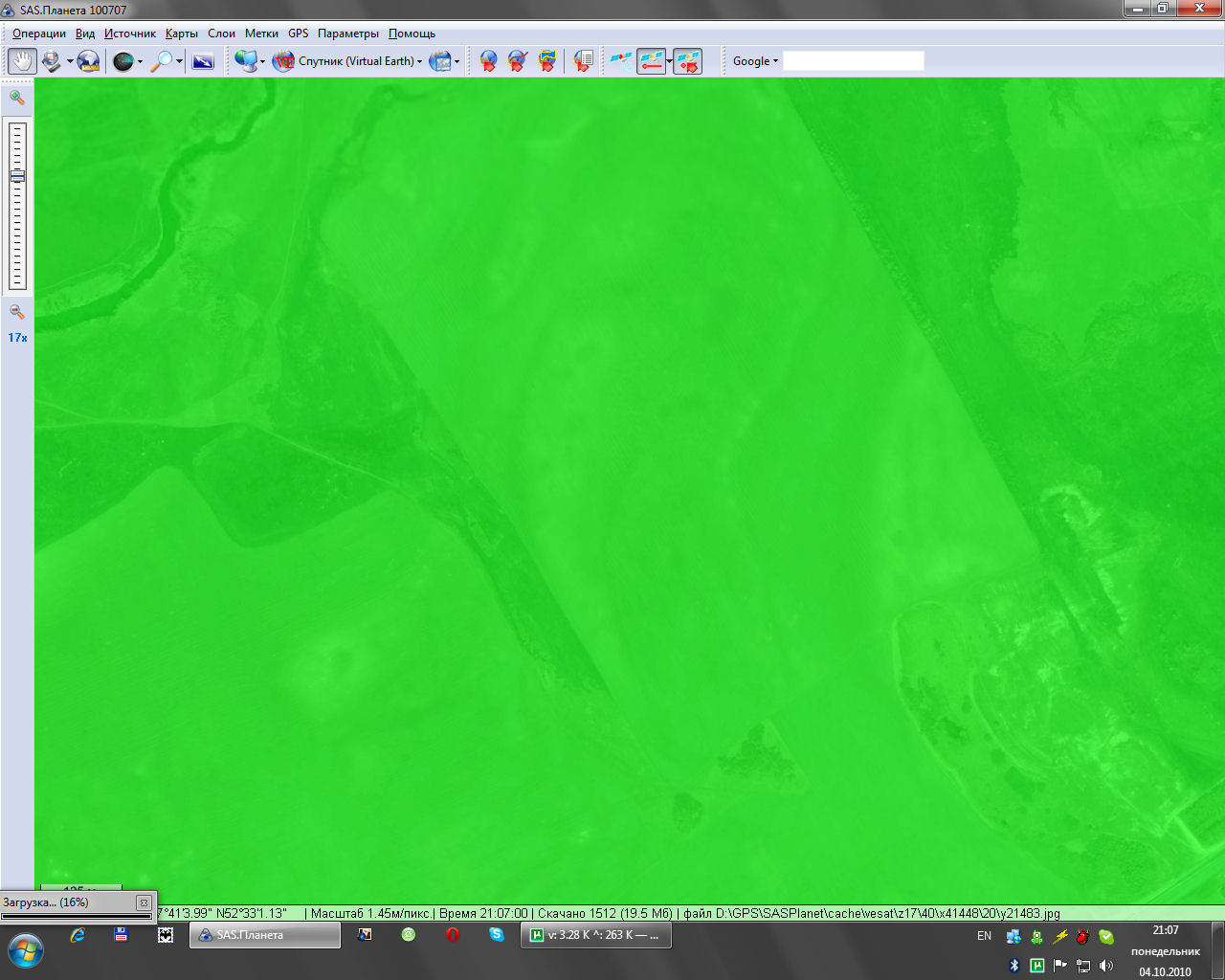This screenshot has width=1225, height=980.
Task: Click the SAS.Планета taskbar button
Action: coord(265,935)
